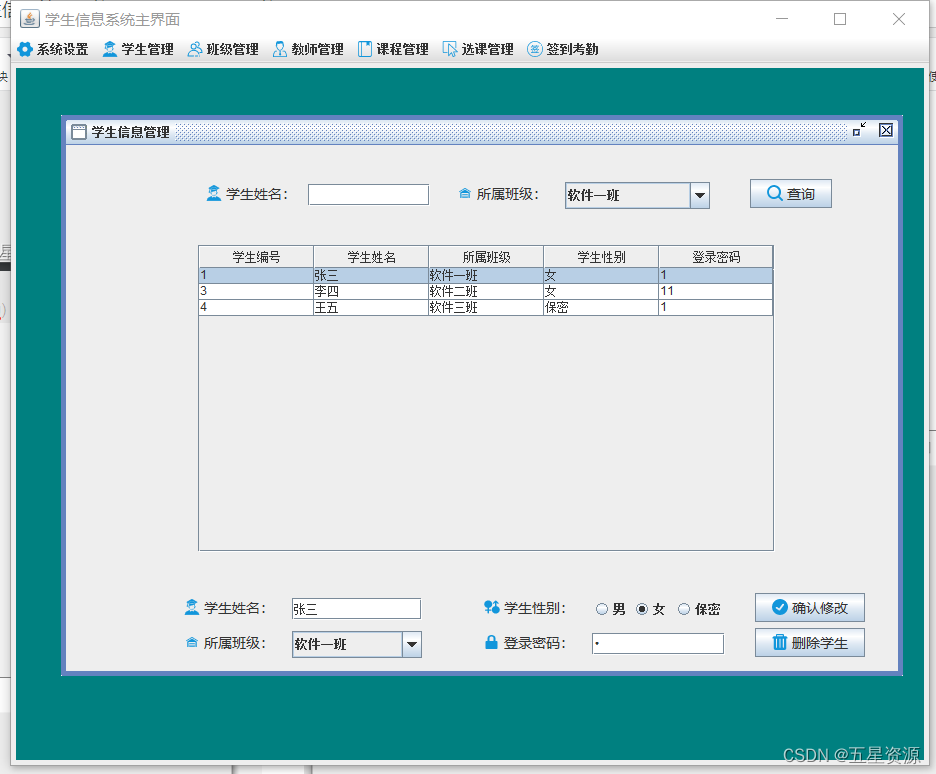Click the 登录密码 column header
Screen dimensions: 936x774
point(716,257)
